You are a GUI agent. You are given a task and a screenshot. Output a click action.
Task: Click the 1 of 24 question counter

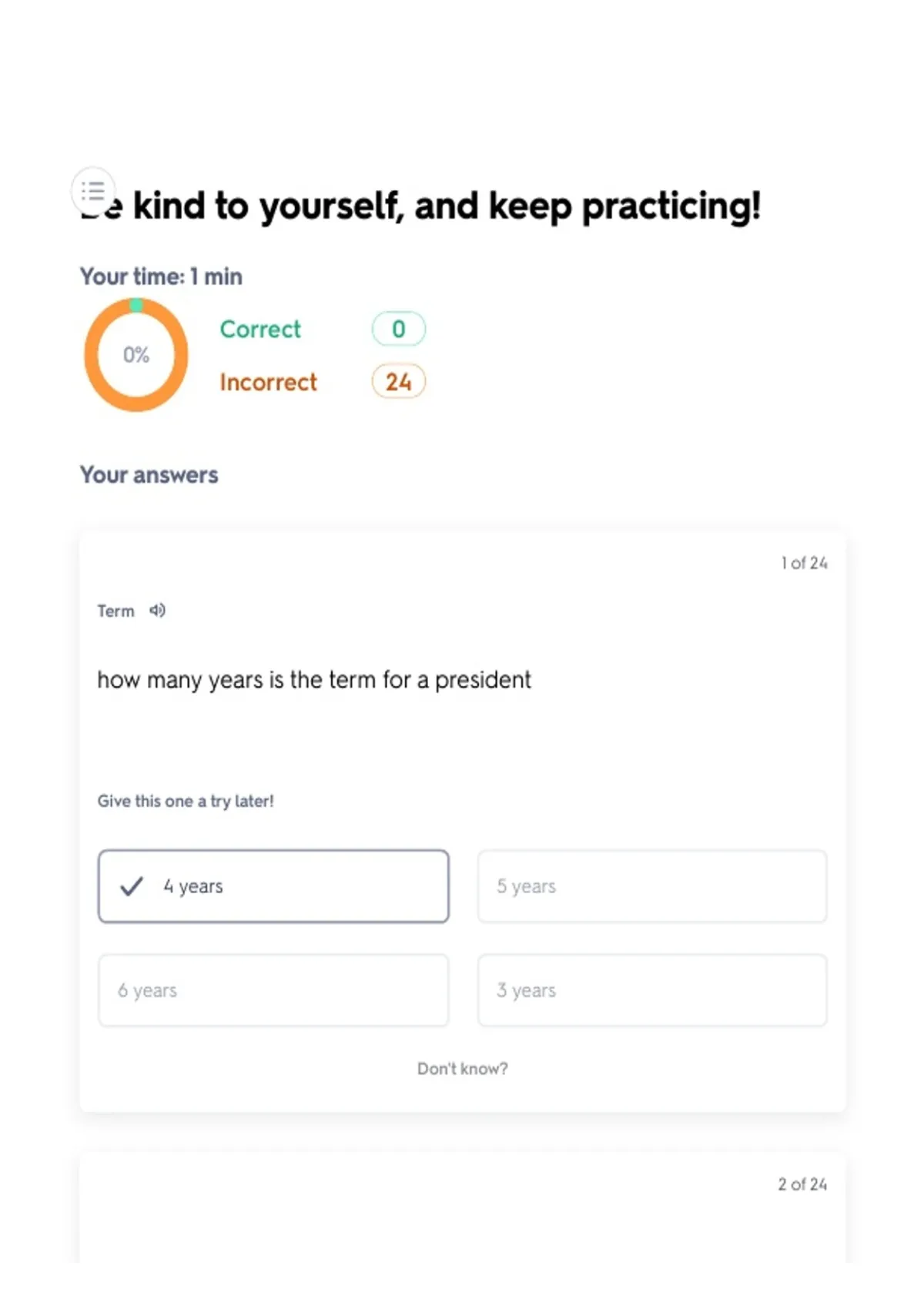[804, 563]
